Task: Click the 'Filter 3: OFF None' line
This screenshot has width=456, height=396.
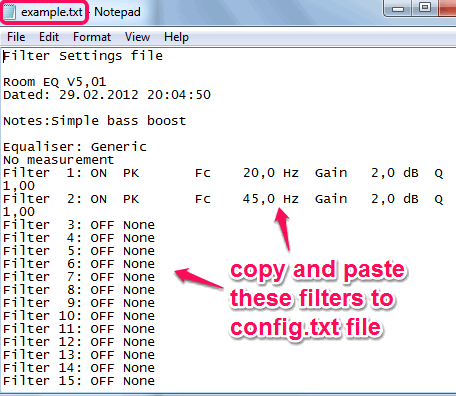Action: [x=79, y=225]
